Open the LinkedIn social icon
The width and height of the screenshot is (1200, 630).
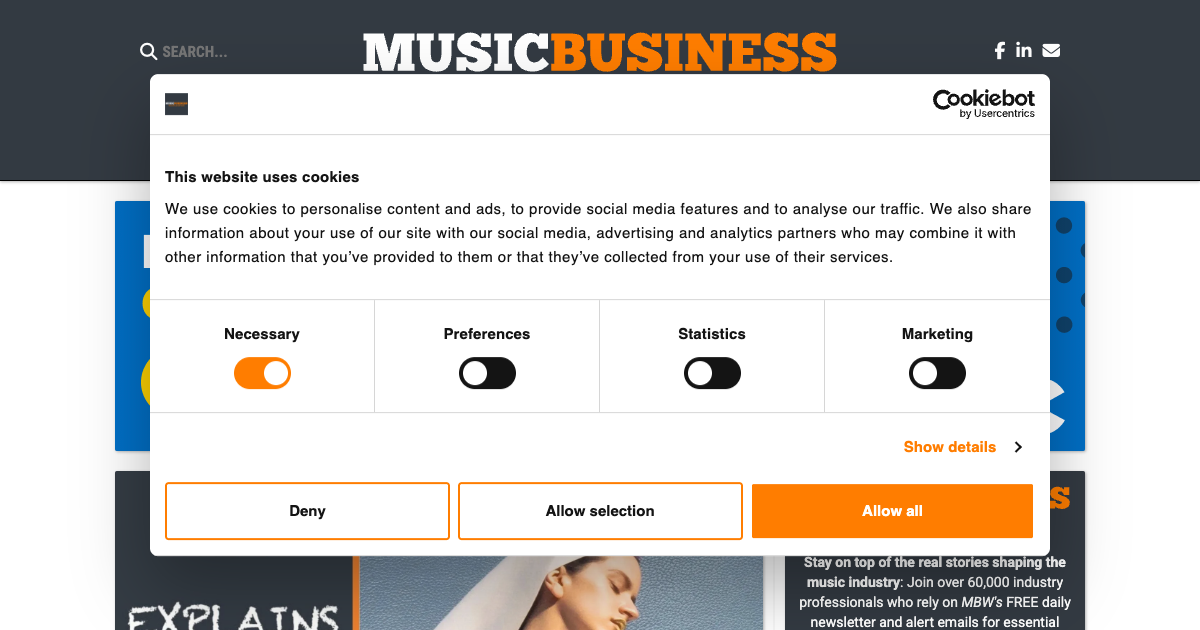point(1023,49)
